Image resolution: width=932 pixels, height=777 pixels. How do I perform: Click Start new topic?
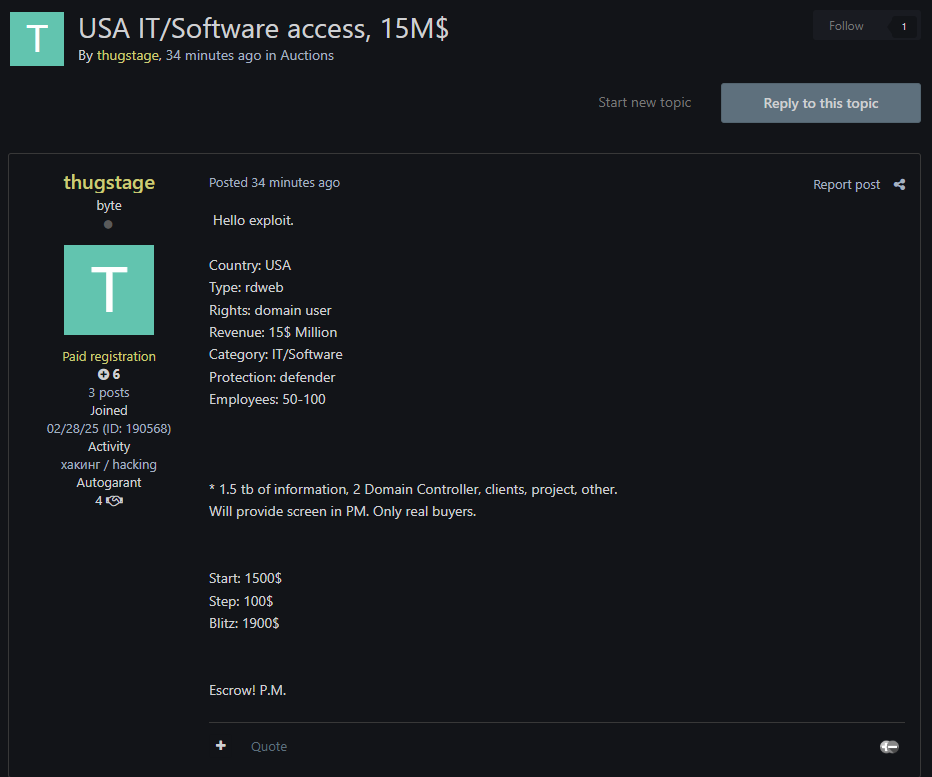point(644,102)
